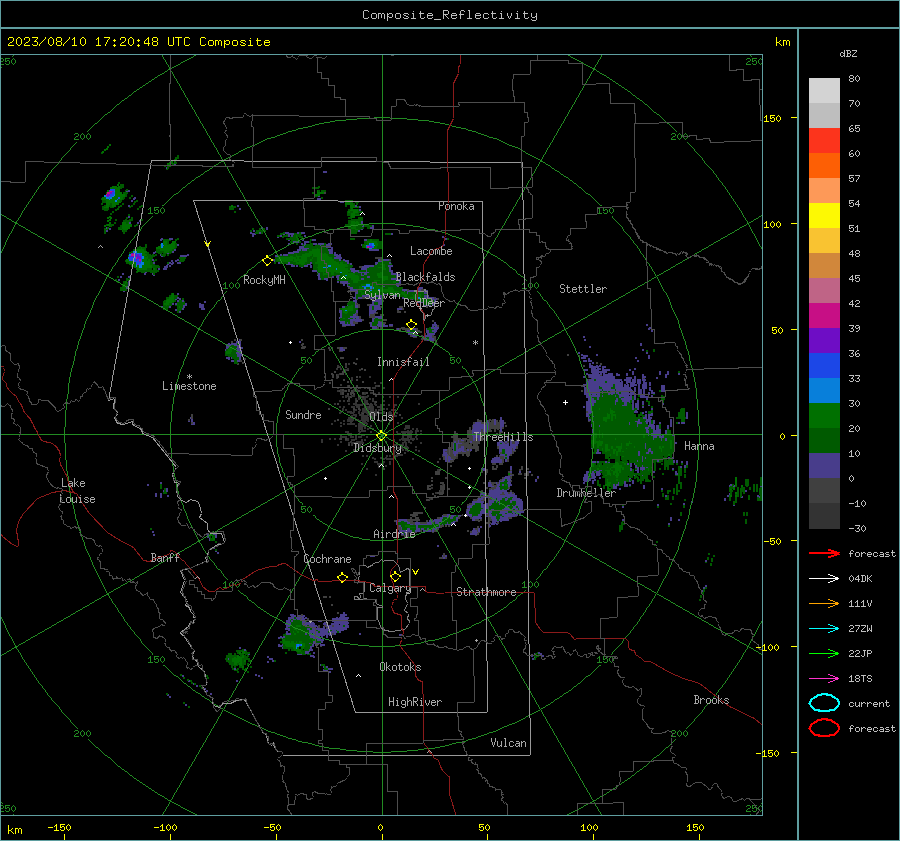Click the Calgary city label
The height and width of the screenshot is (841, 900).
pos(390,588)
